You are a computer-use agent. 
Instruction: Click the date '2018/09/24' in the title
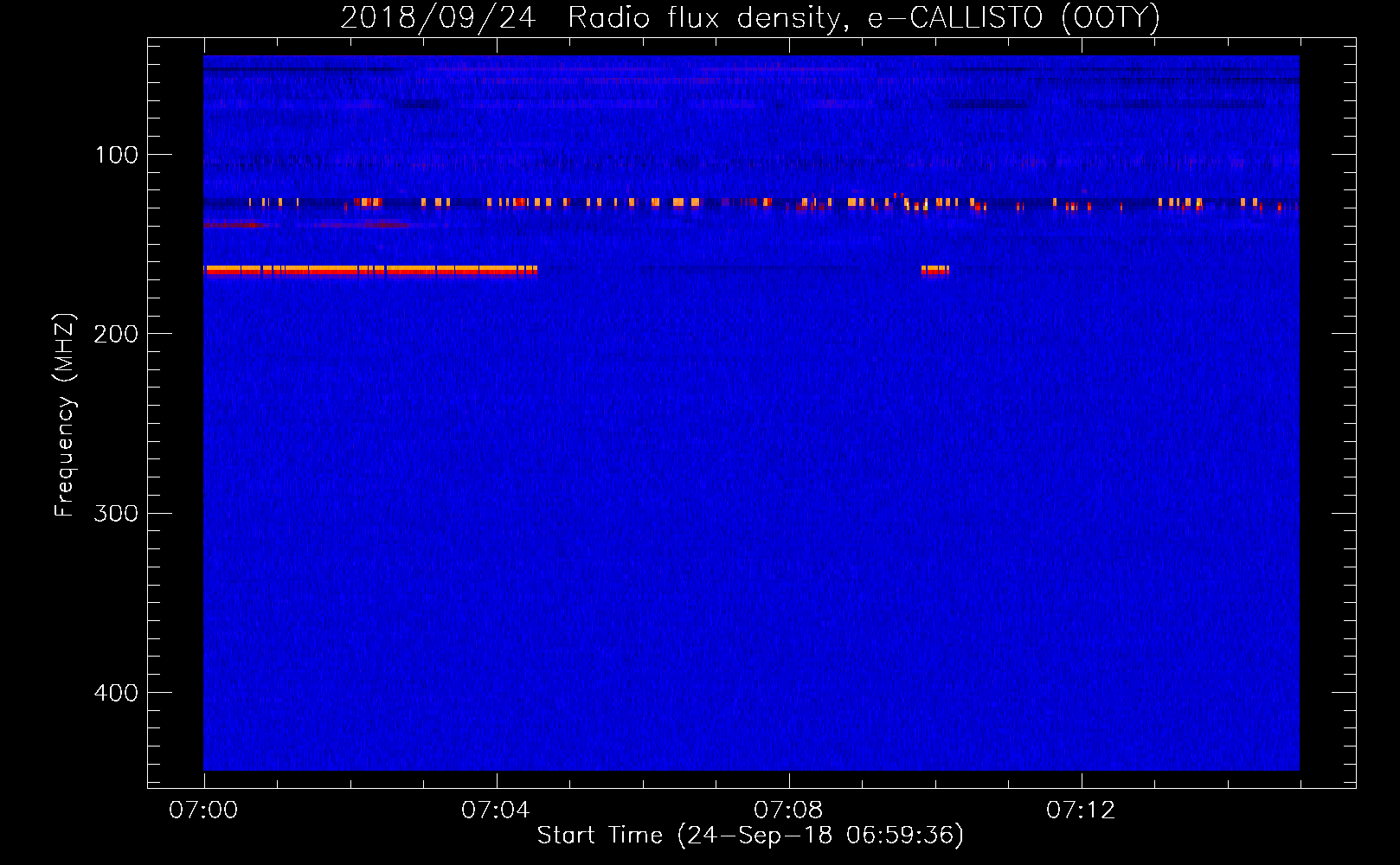[x=438, y=18]
